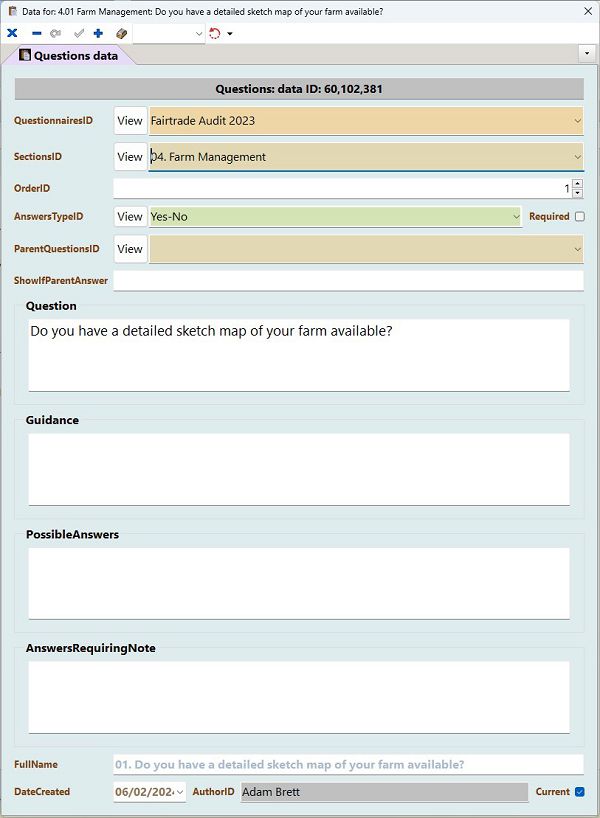Image resolution: width=600 pixels, height=818 pixels.
Task: Open the Yes-No answers type dropdown
Action: pos(515,216)
